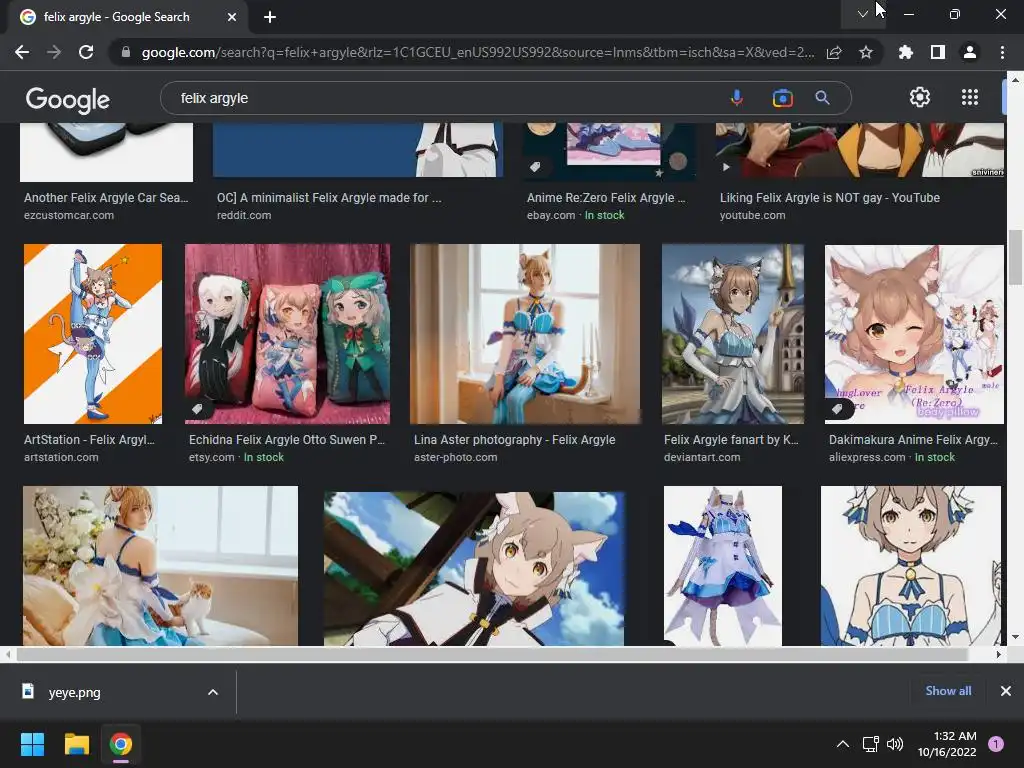Go back to the previous page

pos(22,52)
